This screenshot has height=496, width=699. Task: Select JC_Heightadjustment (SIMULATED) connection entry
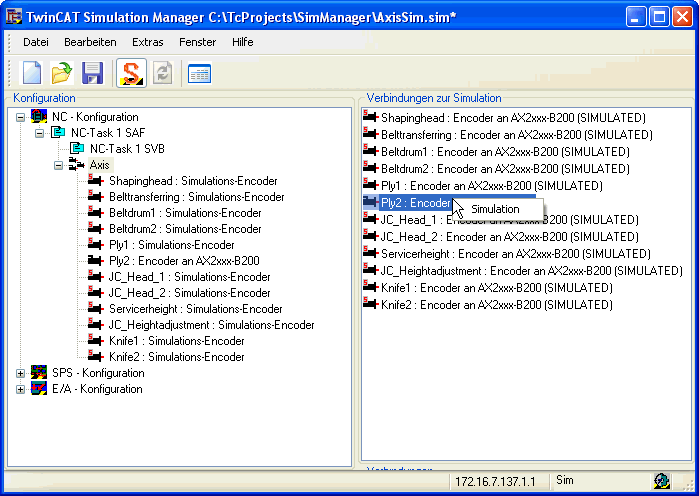coord(531,271)
